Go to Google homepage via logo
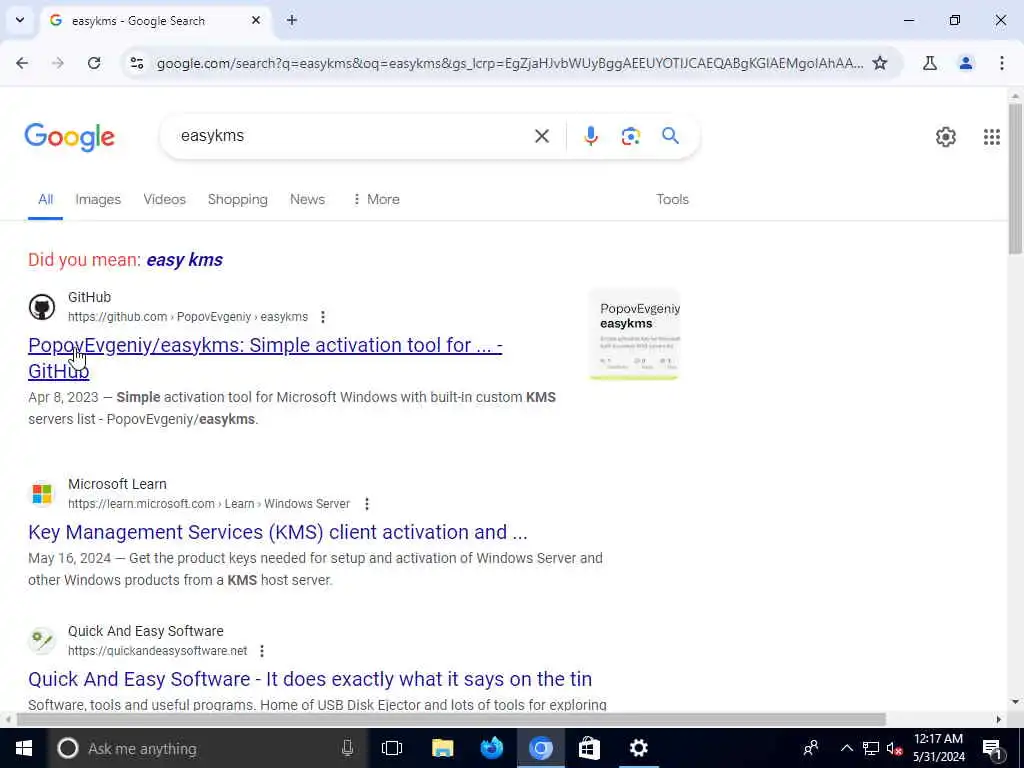 tap(69, 137)
